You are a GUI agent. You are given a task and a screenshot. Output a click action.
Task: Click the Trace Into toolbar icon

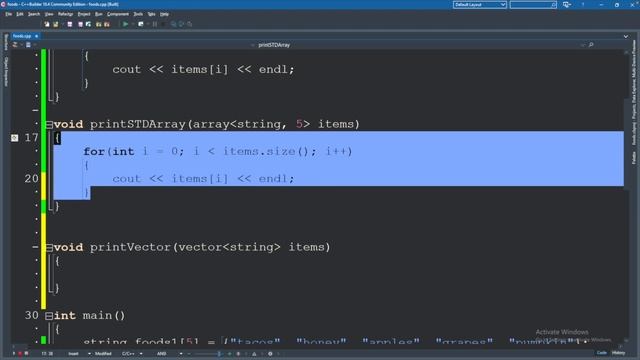[173, 24]
